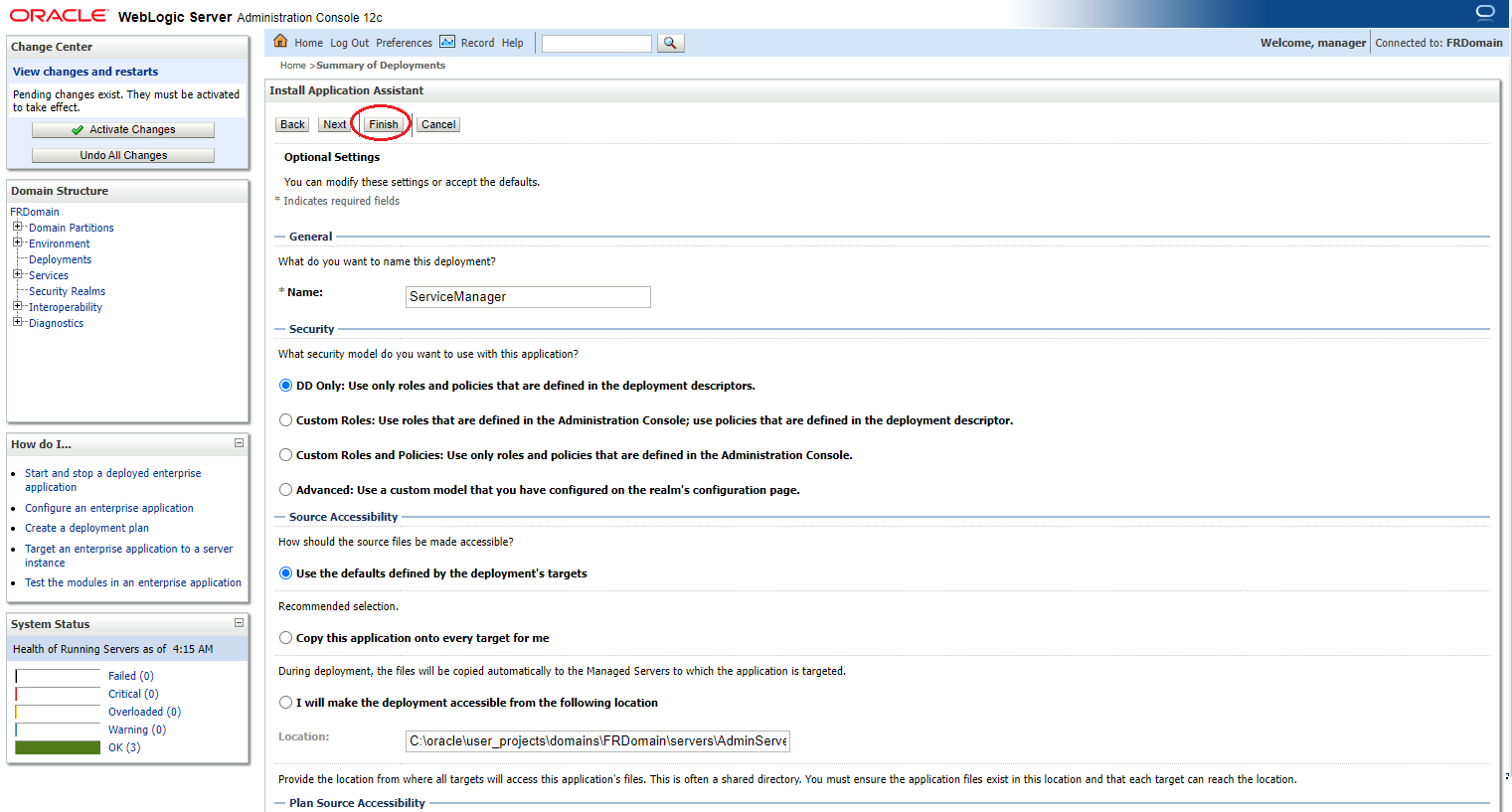Viewport: 1512px width, 812px height.
Task: Open Create a deployment plan help
Action: point(86,528)
